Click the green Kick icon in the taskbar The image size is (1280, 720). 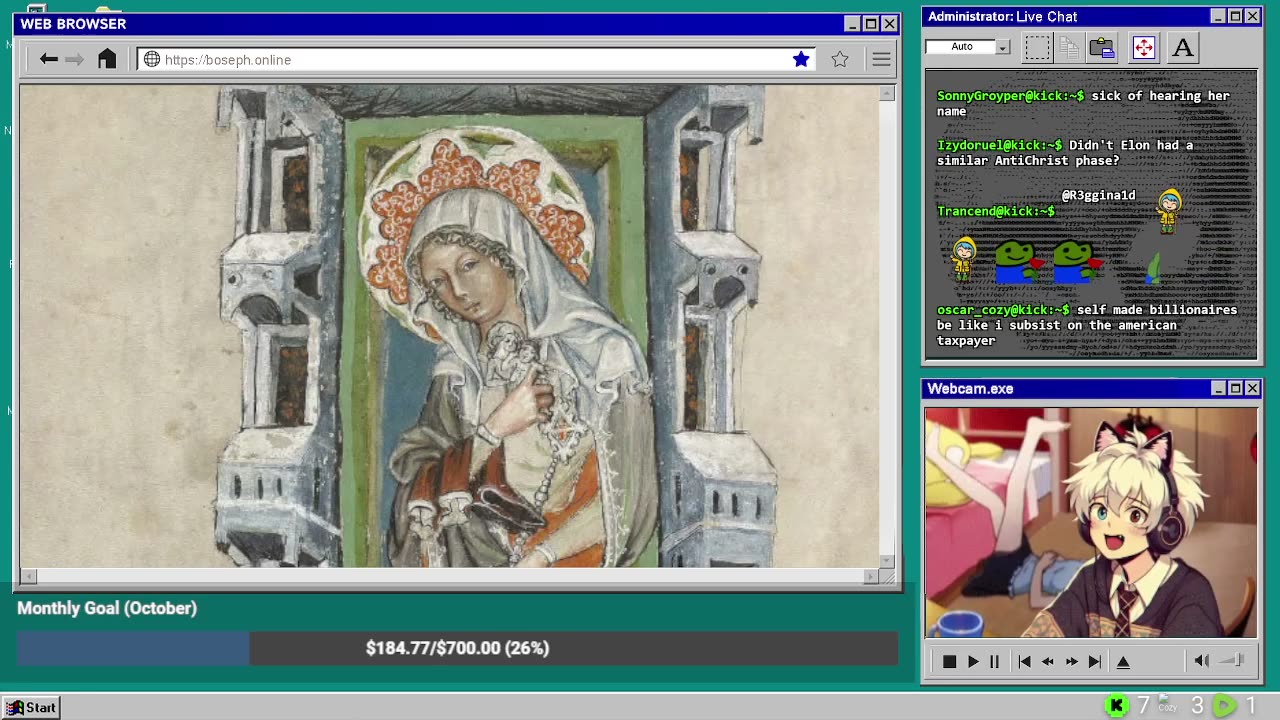point(1117,707)
